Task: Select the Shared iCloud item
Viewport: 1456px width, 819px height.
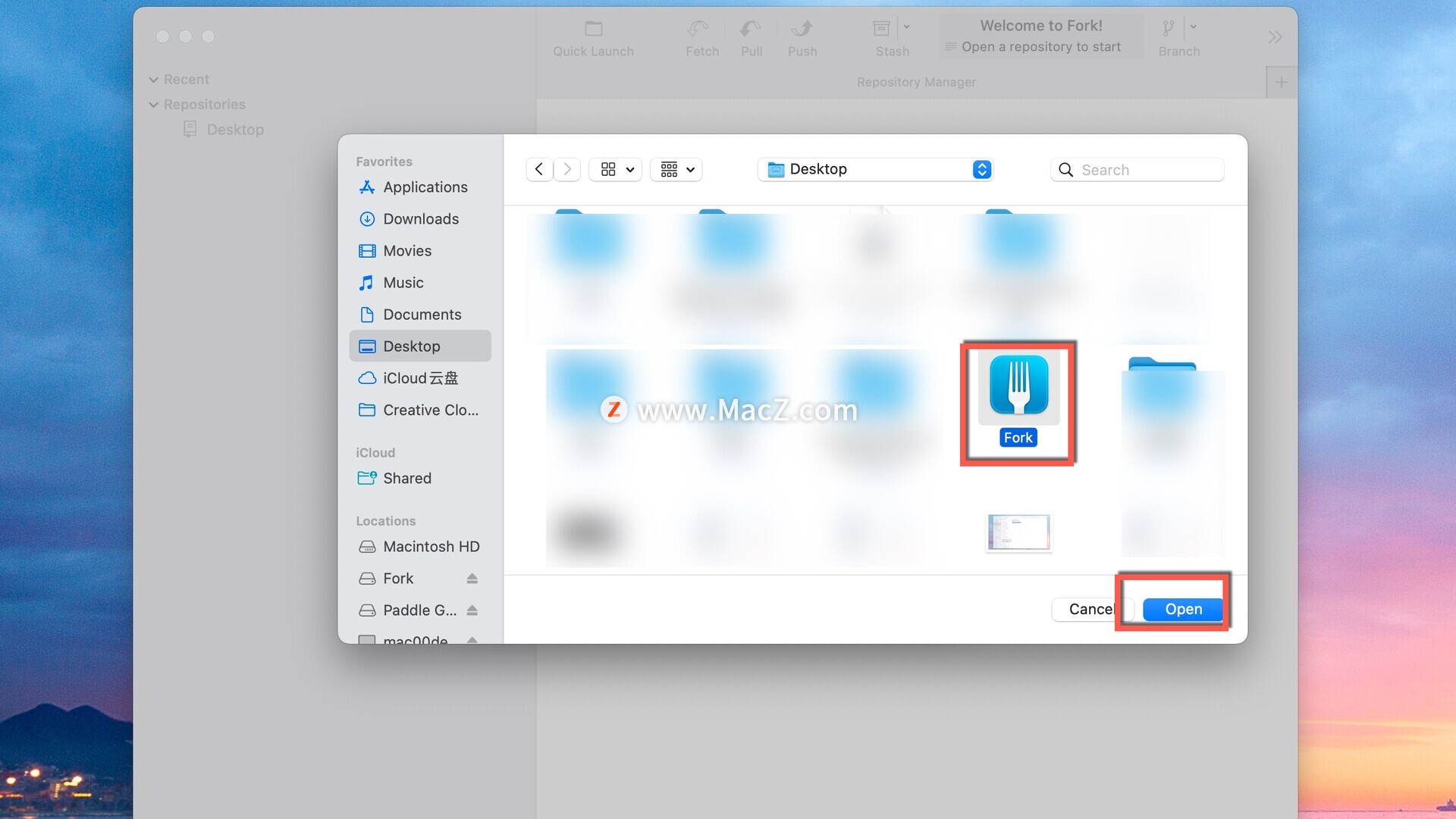Action: (406, 479)
